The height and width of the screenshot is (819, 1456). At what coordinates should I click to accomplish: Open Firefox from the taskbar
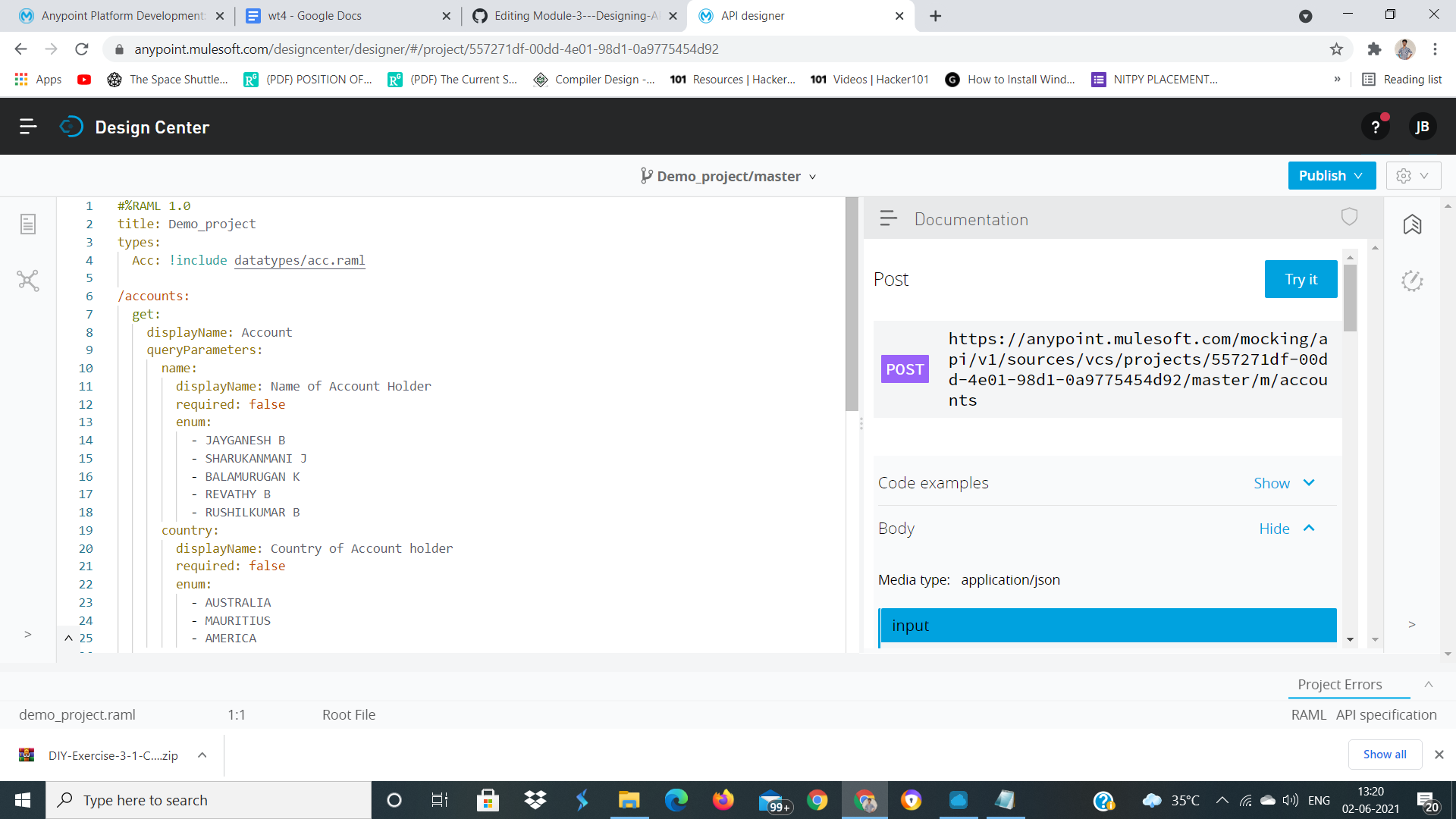coord(723,800)
